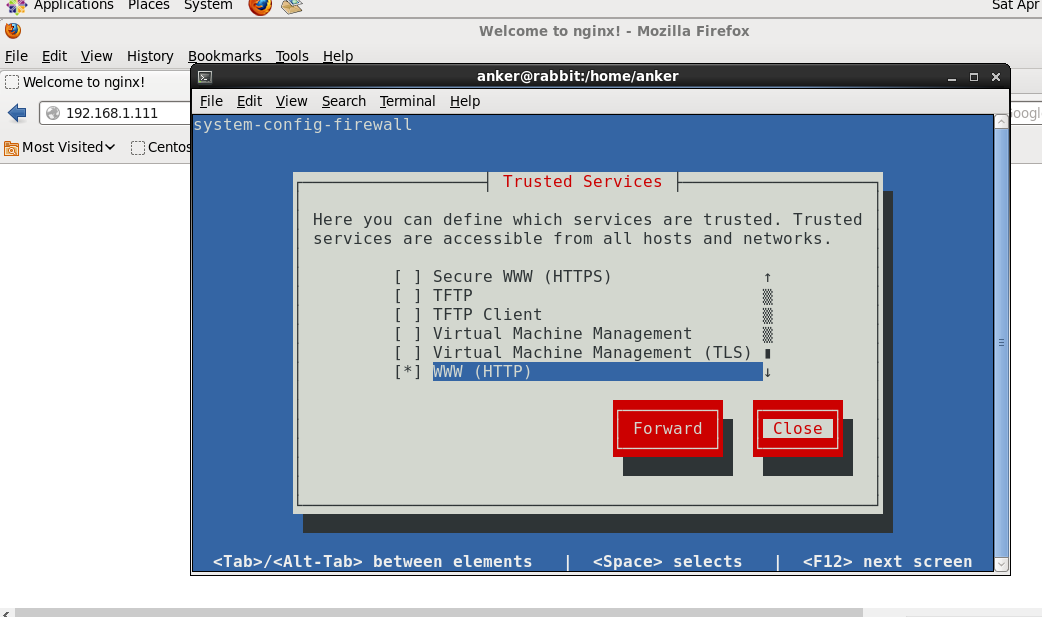
Task: Click the Forward button
Action: click(668, 429)
